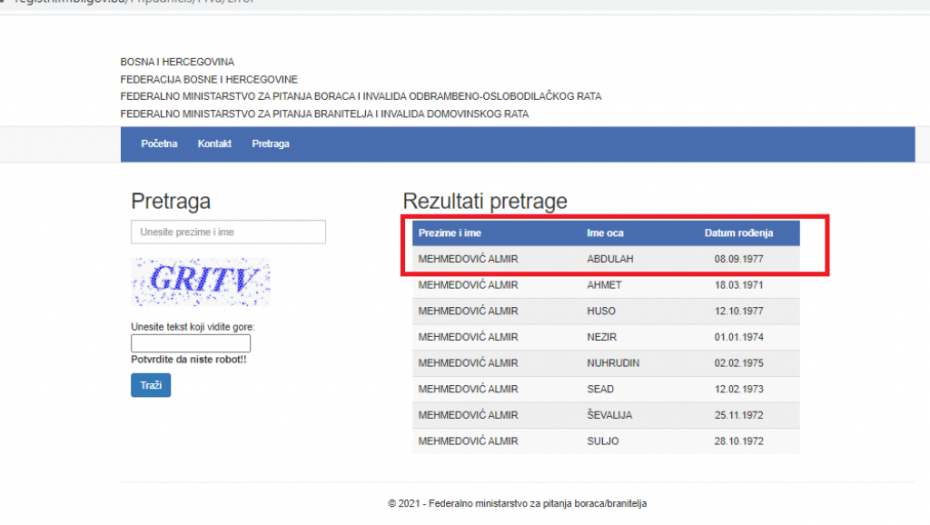Click the birth date 28.10.1972 cell

click(738, 441)
